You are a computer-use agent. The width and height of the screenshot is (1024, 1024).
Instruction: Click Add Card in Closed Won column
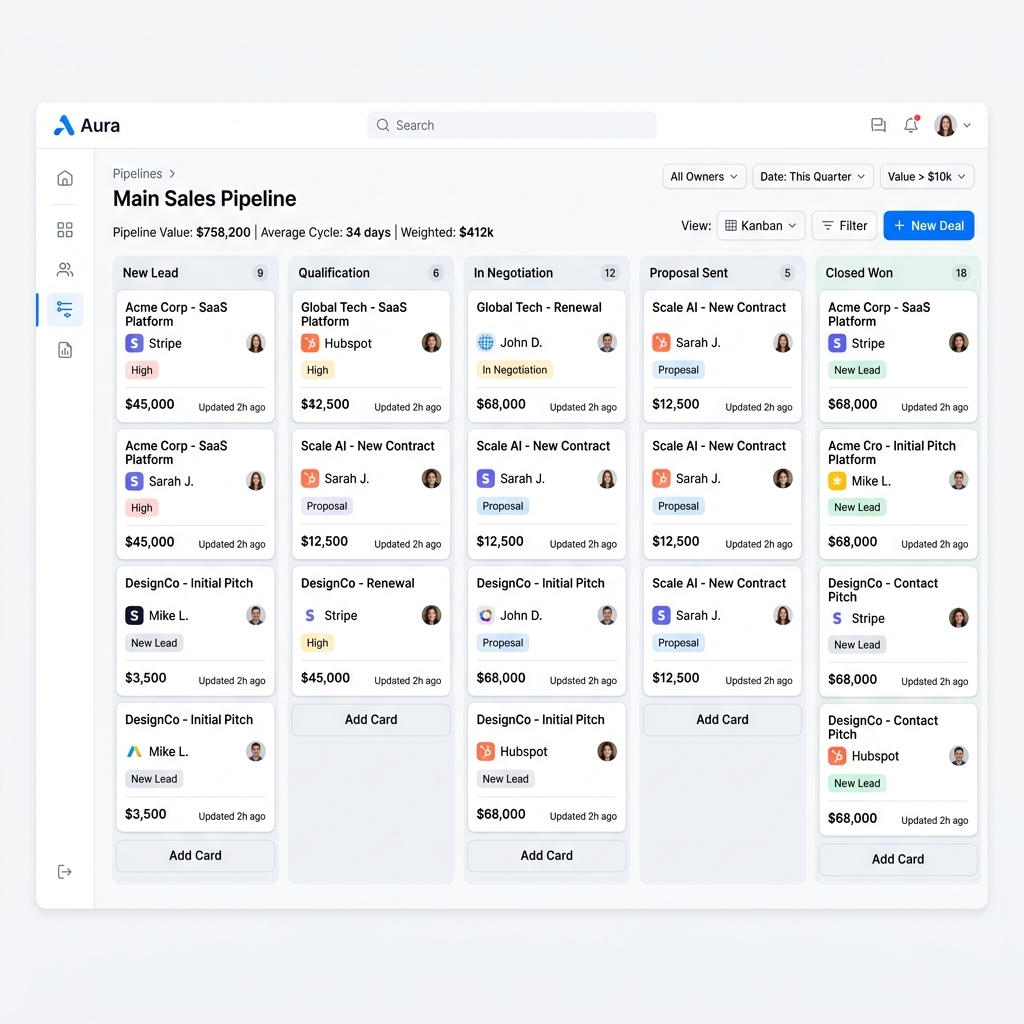point(898,859)
